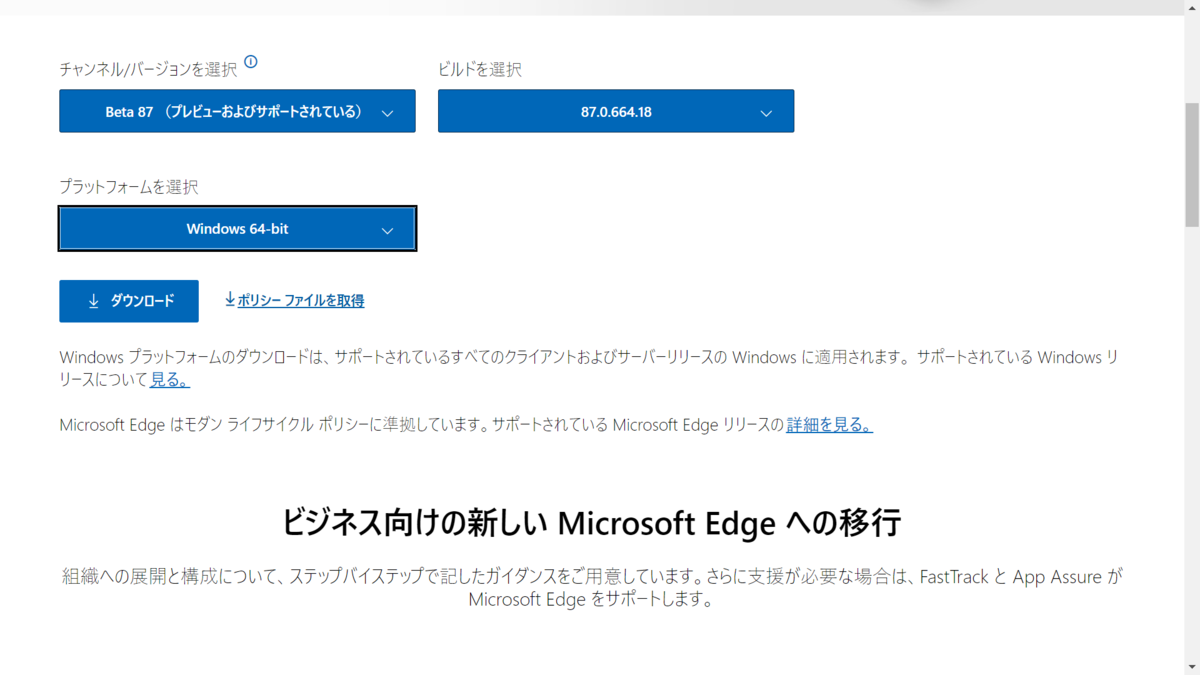Viewport: 1200px width, 675px height.
Task: Click the プラットフォームを選択 label
Action: [x=129, y=187]
